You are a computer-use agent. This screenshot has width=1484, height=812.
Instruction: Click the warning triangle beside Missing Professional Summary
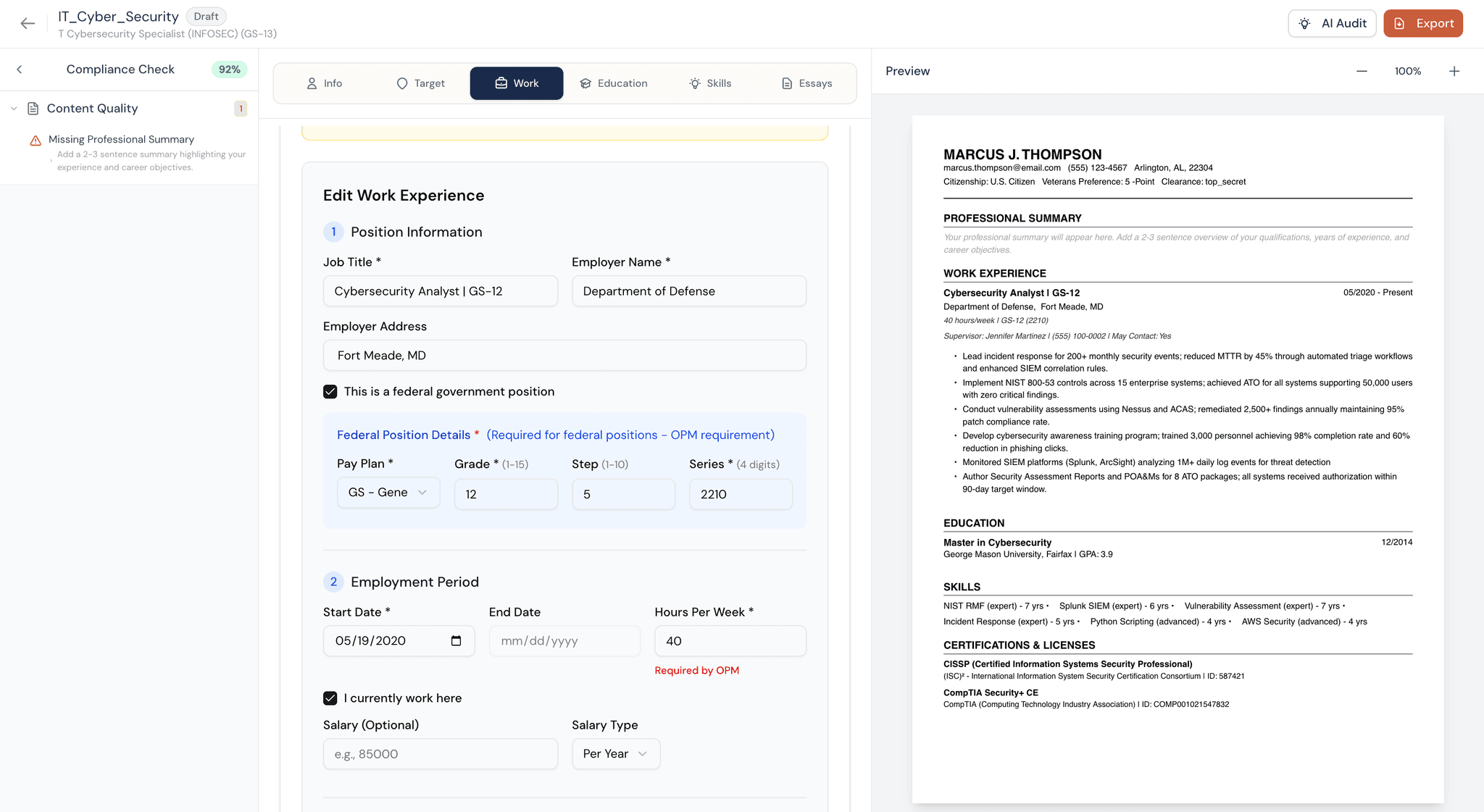(36, 139)
